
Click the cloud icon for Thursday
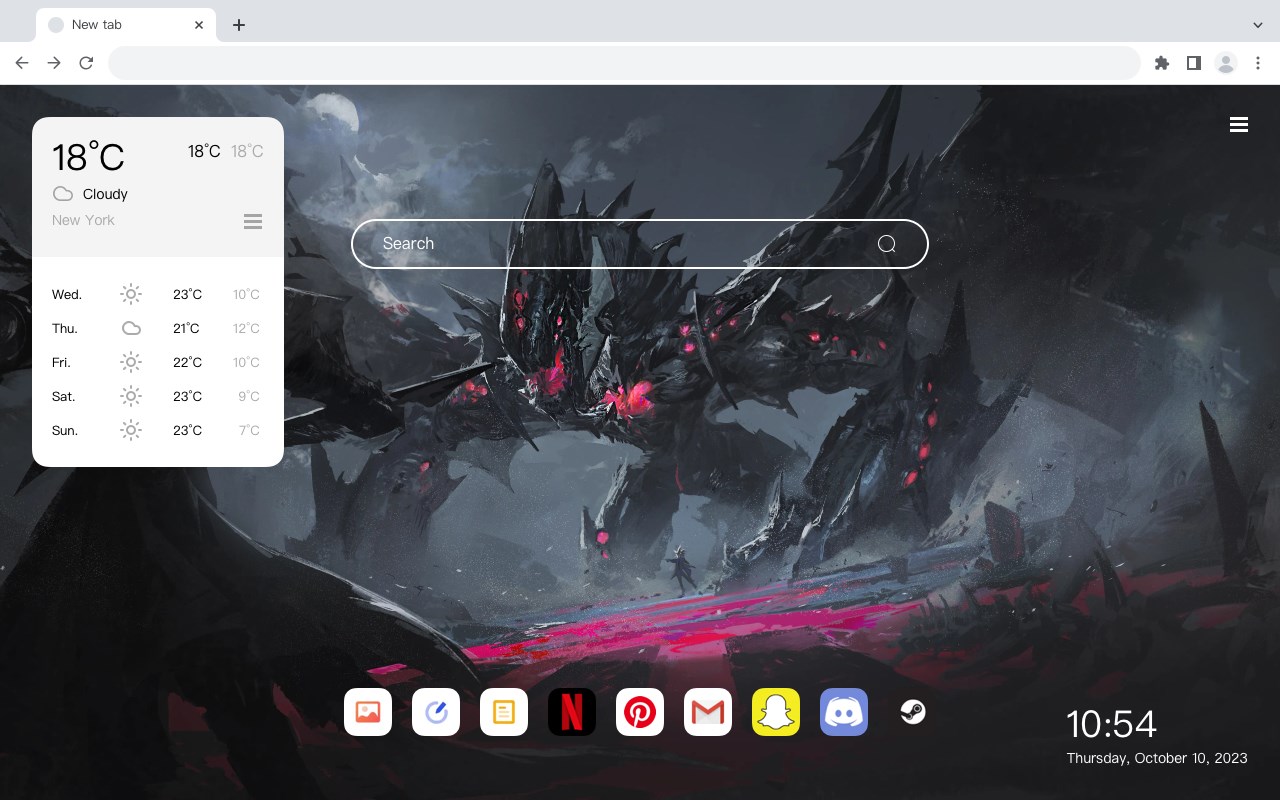(131, 328)
